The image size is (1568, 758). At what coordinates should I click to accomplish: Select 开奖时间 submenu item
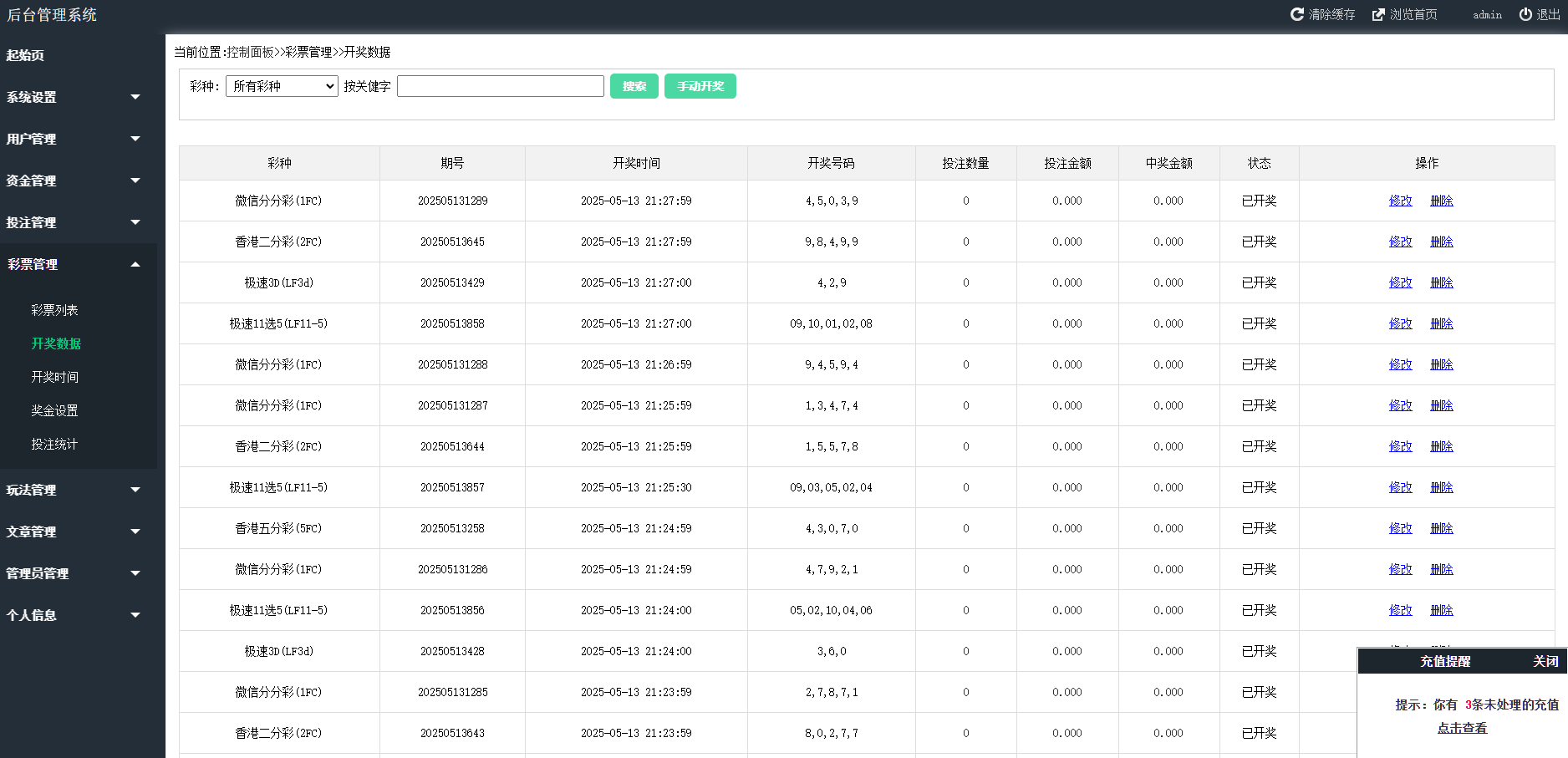tap(54, 377)
